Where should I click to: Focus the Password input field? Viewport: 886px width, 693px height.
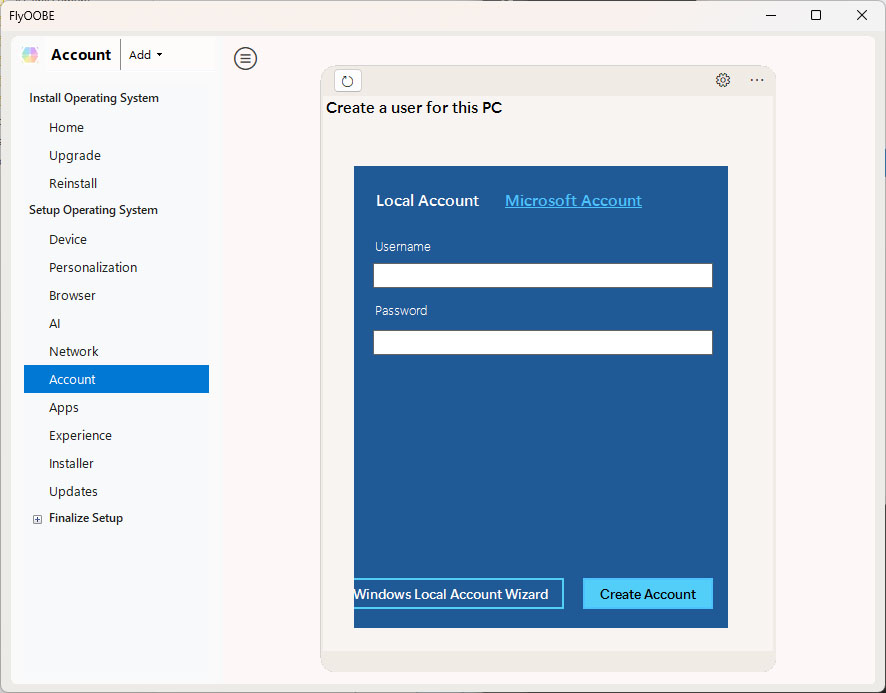[542, 343]
